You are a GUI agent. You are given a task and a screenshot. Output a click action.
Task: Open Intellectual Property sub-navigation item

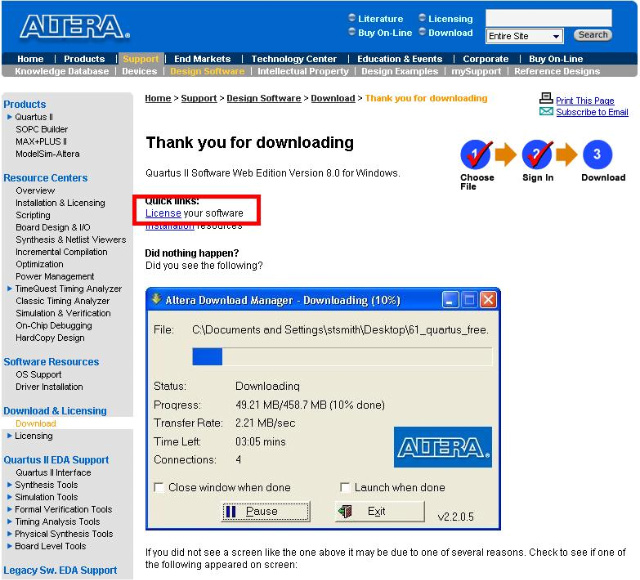pos(303,71)
